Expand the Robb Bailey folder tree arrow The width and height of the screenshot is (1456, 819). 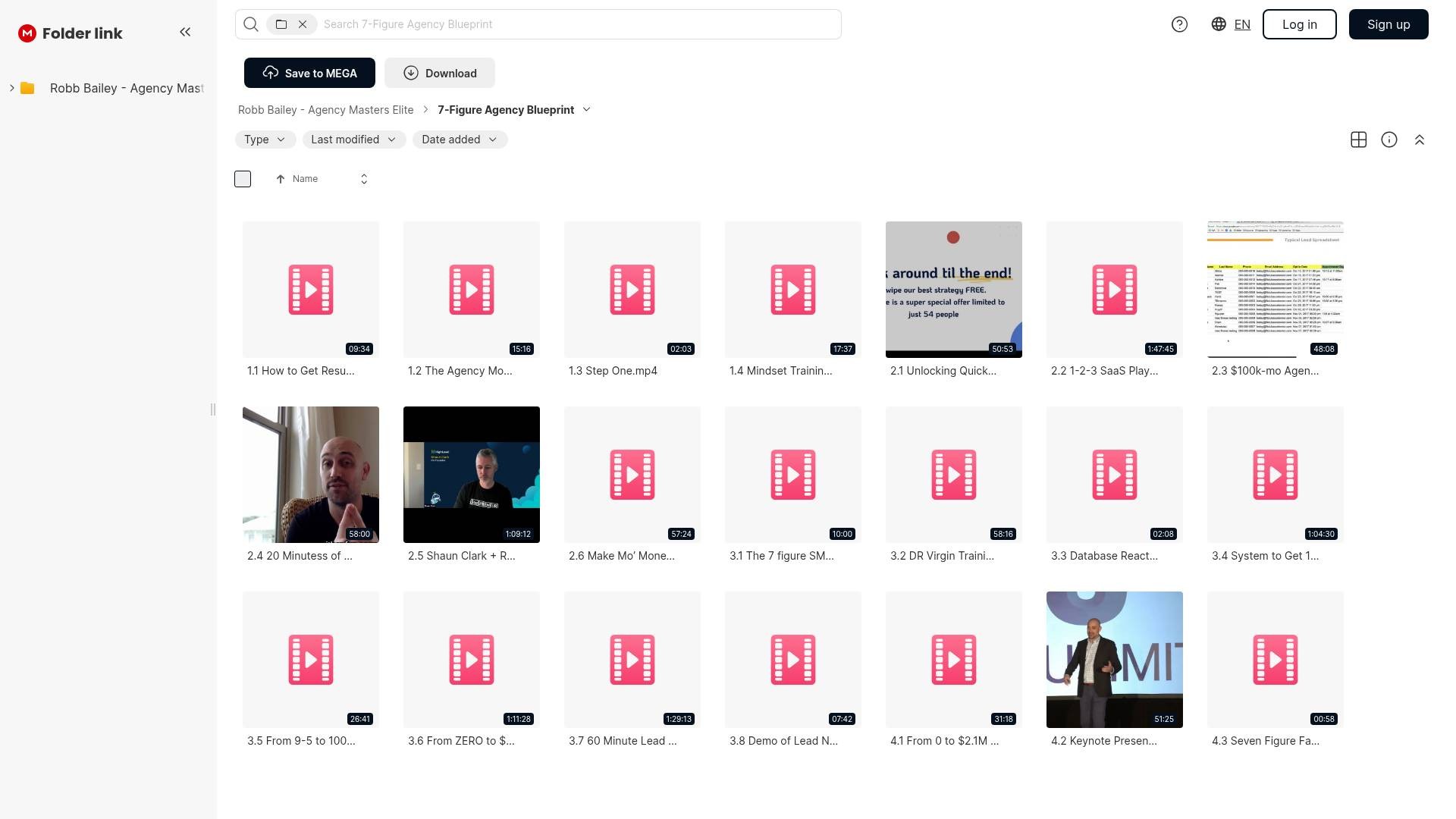(x=12, y=88)
